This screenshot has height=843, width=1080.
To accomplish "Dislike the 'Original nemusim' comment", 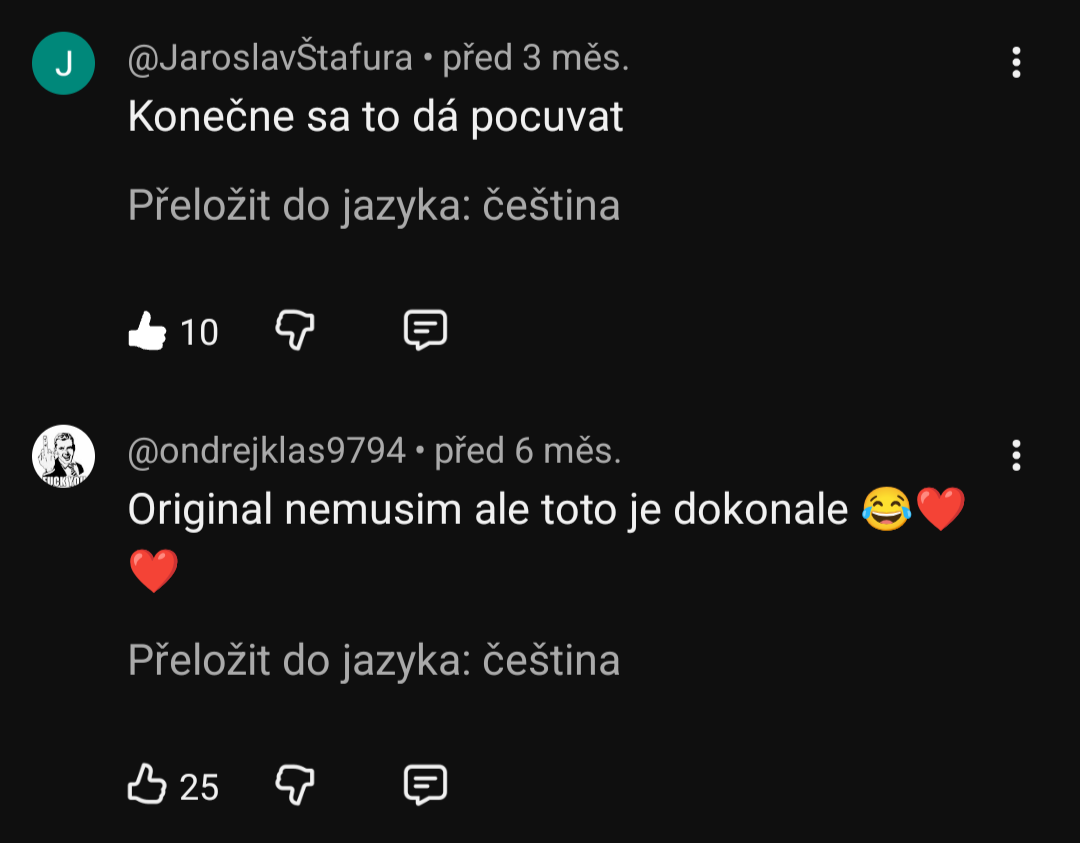I will point(294,785).
